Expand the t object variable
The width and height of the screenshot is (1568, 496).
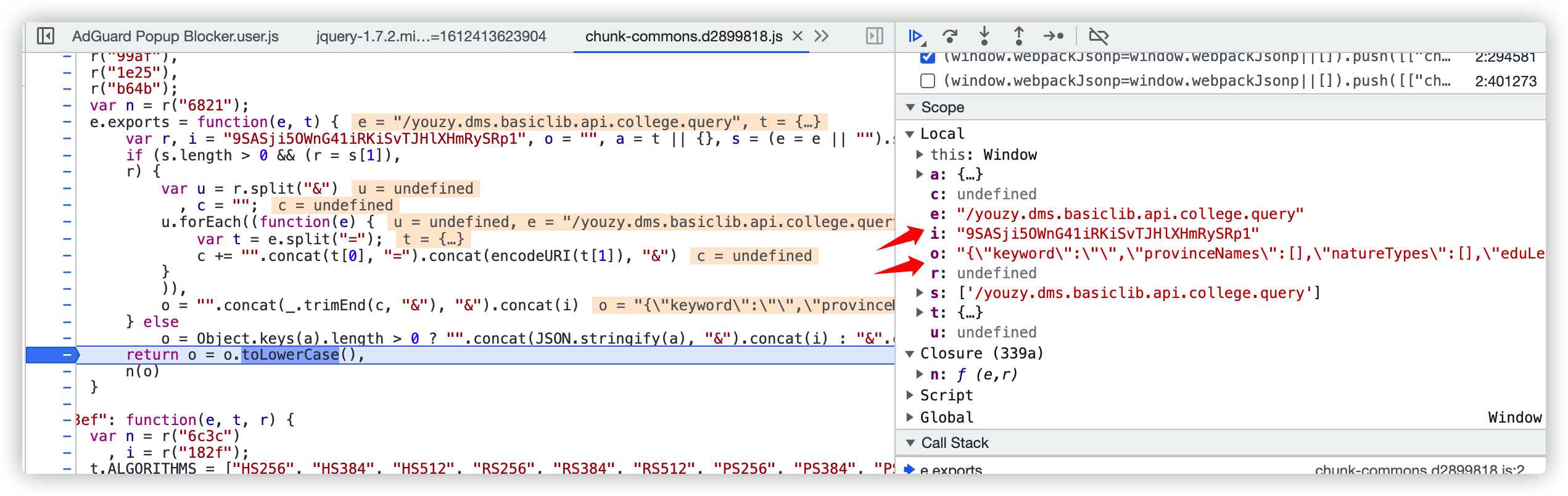point(920,312)
